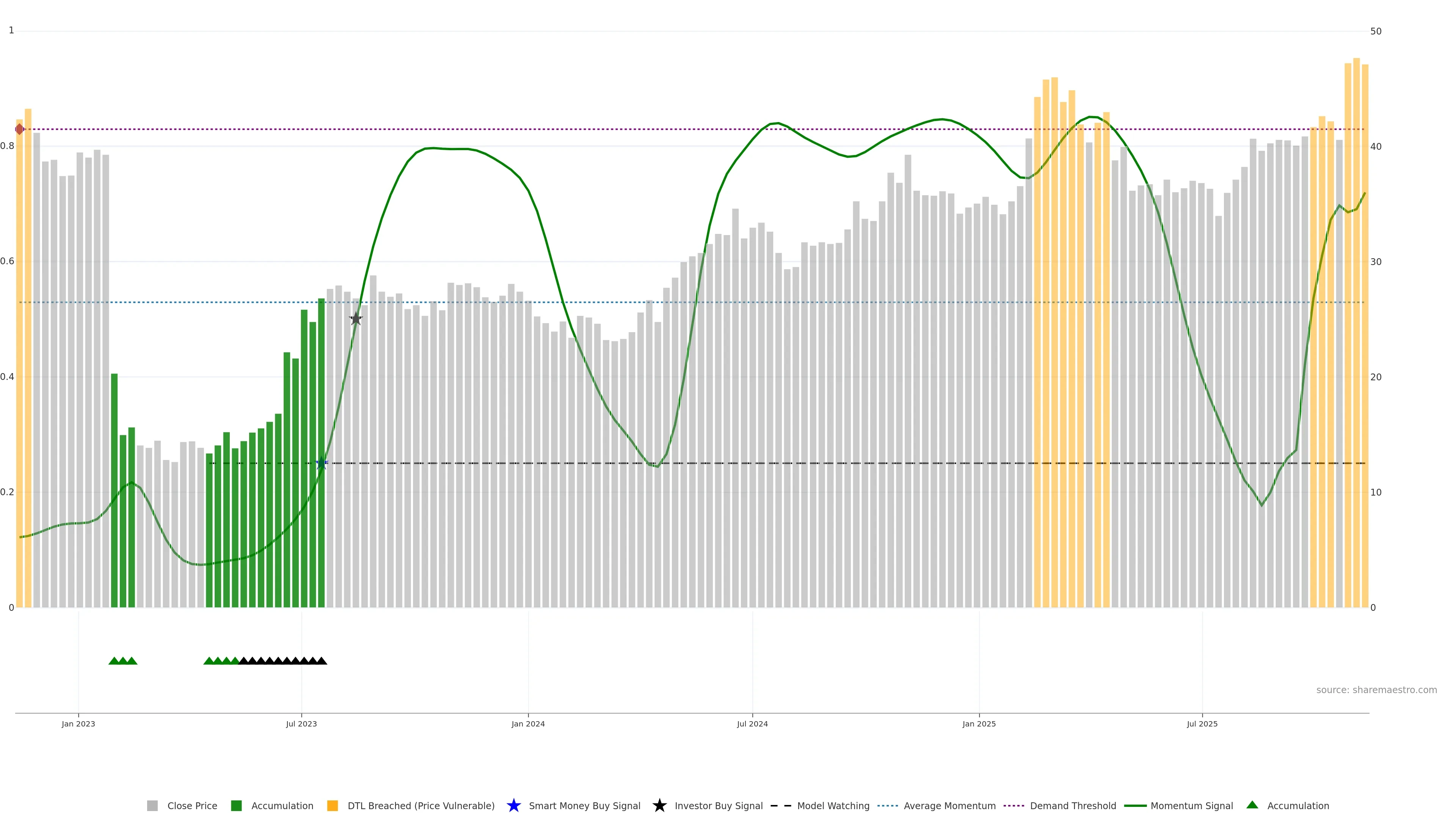Toggle Model Watching dashed line legend entry
Viewport: 1456px width, 819px height.
click(x=833, y=805)
